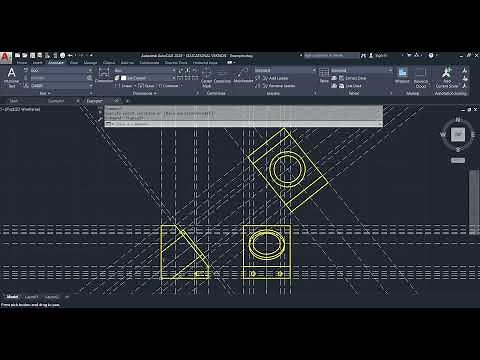Click Sign In in the title bar
Screen dimensions: 480x360
(x=381, y=55)
